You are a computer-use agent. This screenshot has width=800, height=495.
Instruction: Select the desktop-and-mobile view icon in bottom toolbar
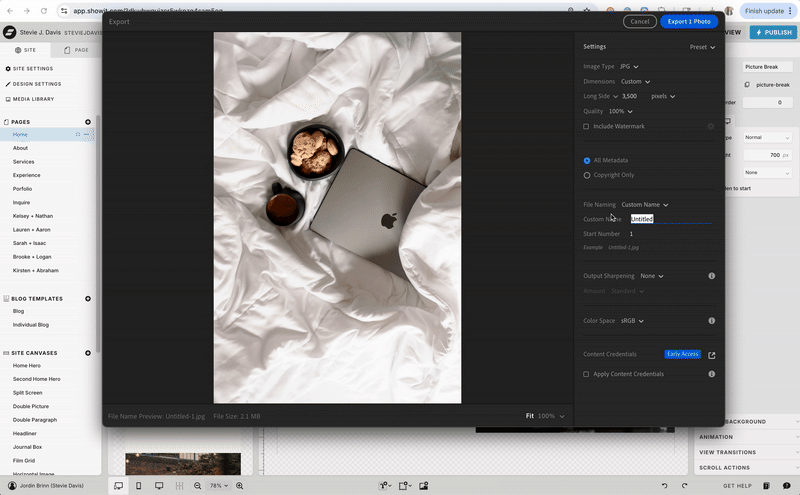pos(118,486)
